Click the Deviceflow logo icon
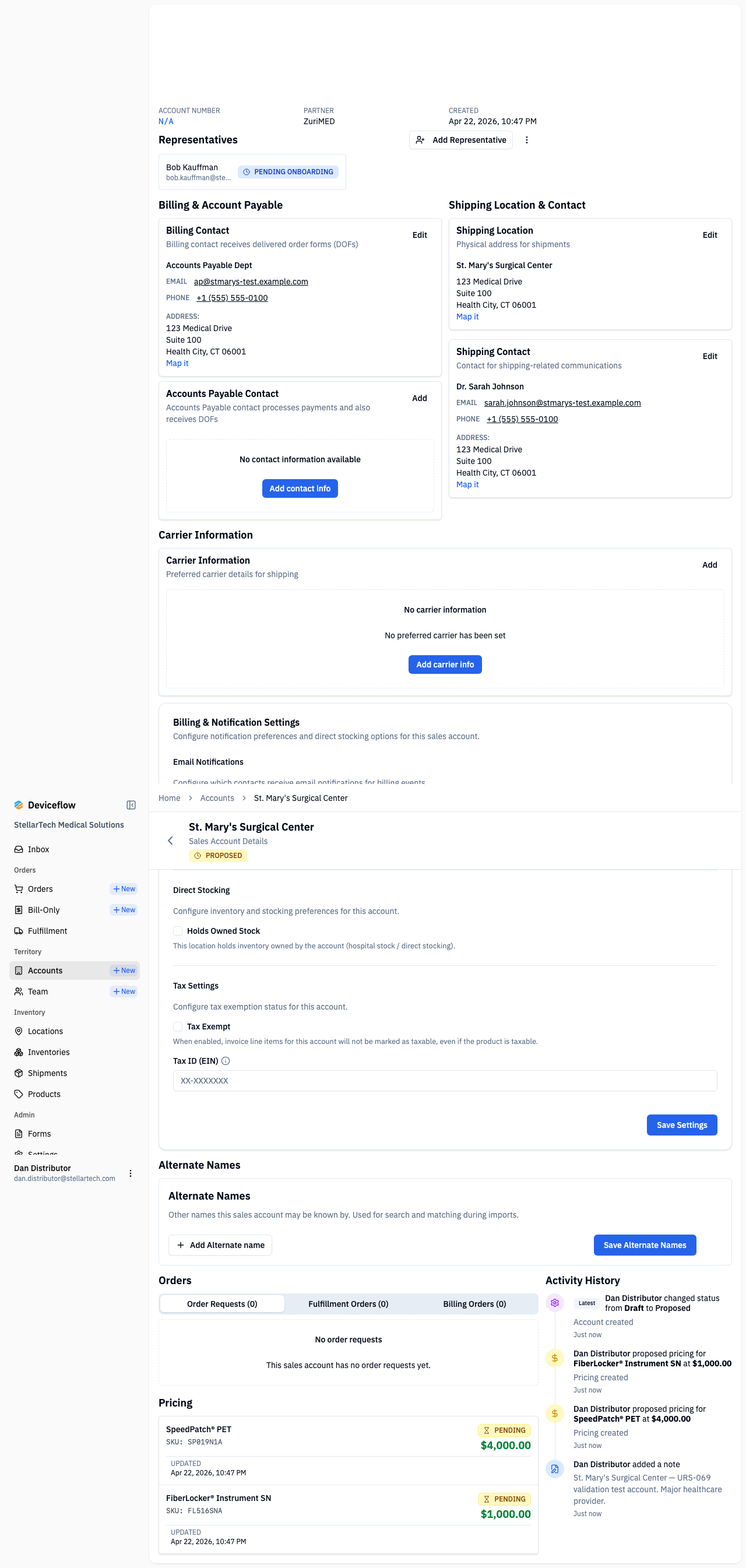Screen dimensions: 746x1568 [19, 805]
